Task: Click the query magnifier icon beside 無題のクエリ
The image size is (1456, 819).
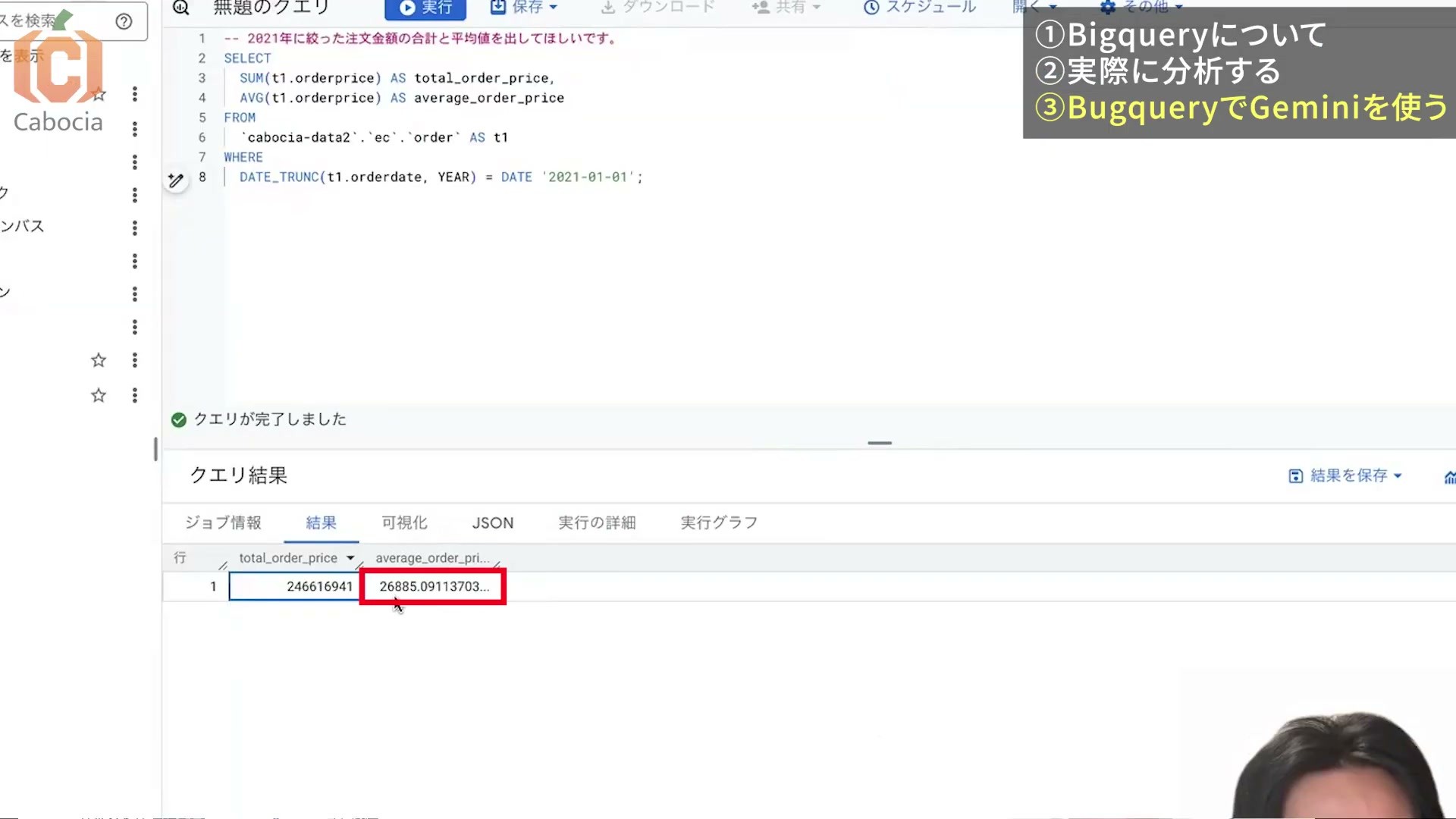Action: point(180,8)
